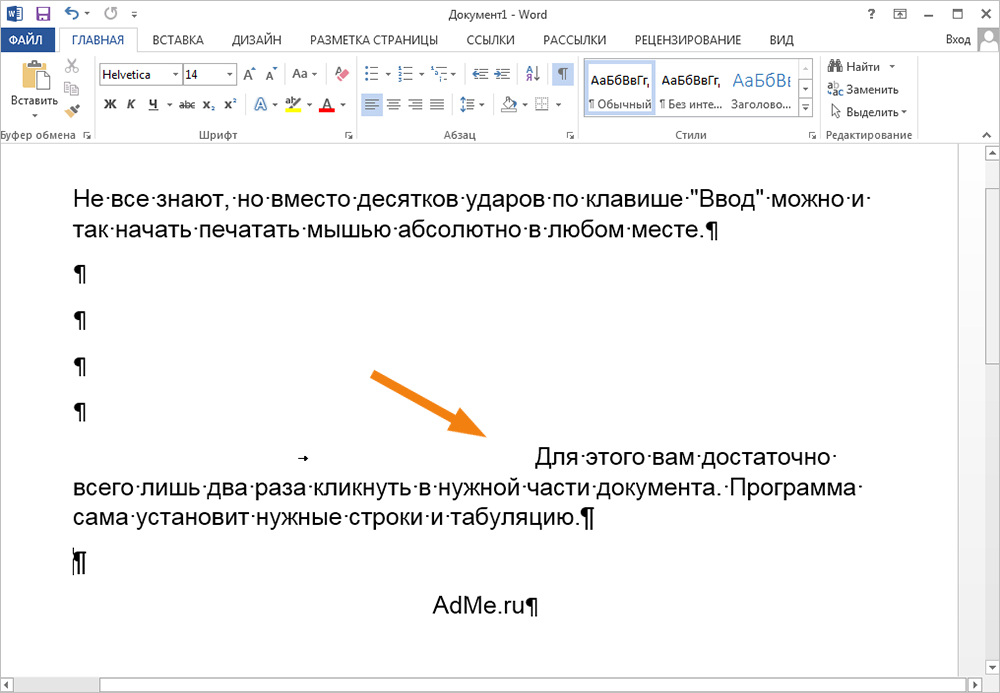Click the Cut scissors icon
The height and width of the screenshot is (693, 1000).
(x=71, y=66)
